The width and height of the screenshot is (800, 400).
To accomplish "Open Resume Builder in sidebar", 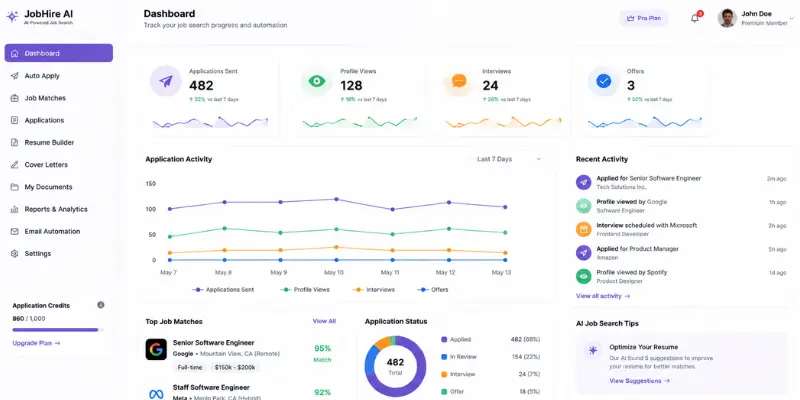I will click(59, 142).
